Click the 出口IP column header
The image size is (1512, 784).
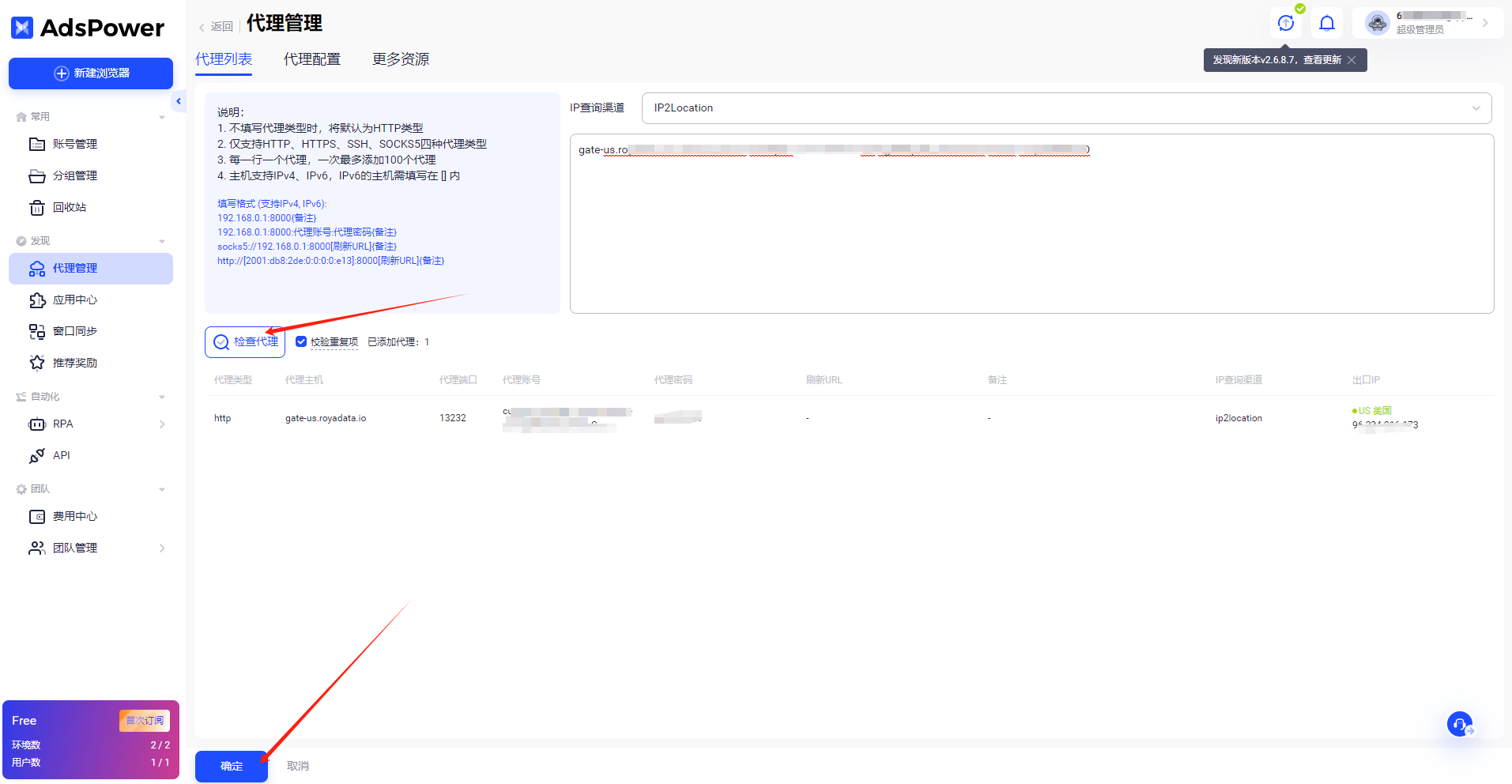point(1366,380)
